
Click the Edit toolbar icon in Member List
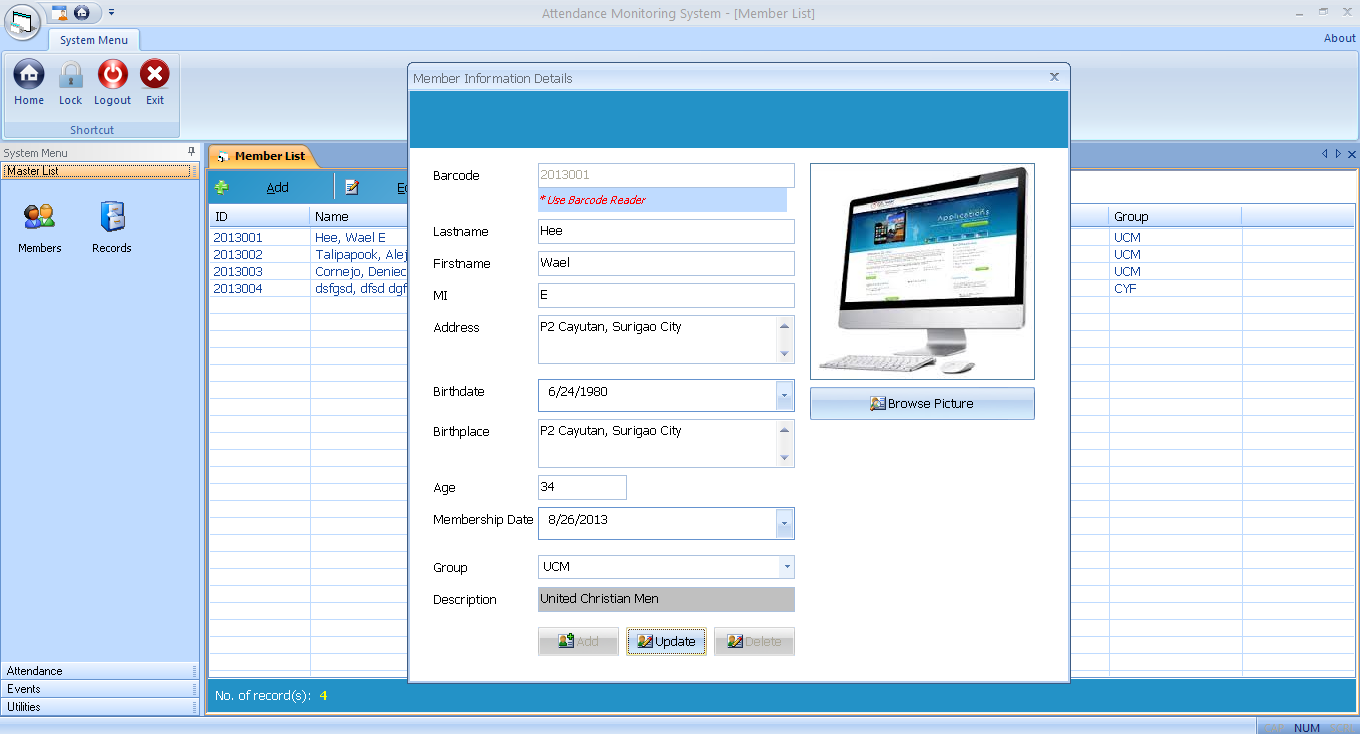click(352, 187)
